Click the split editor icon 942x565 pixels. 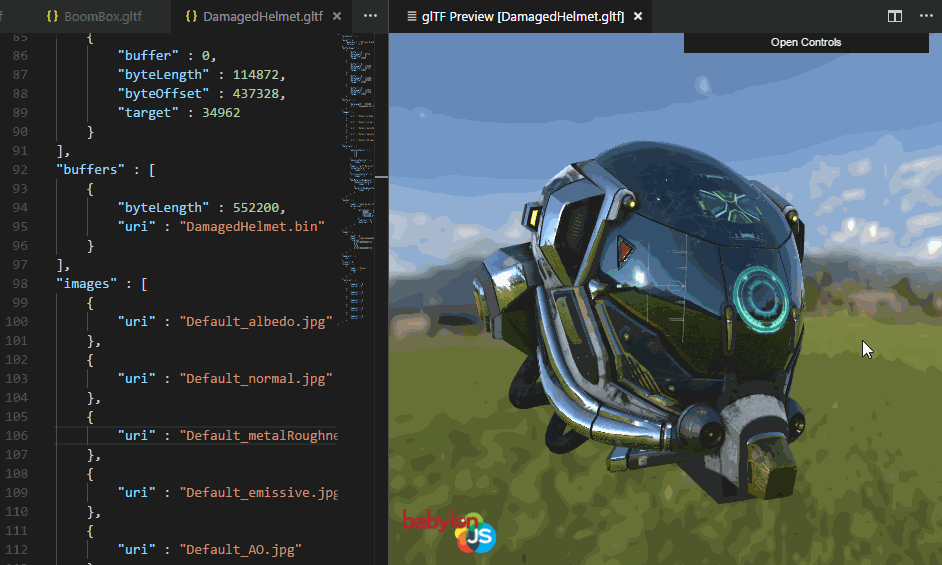click(x=895, y=16)
